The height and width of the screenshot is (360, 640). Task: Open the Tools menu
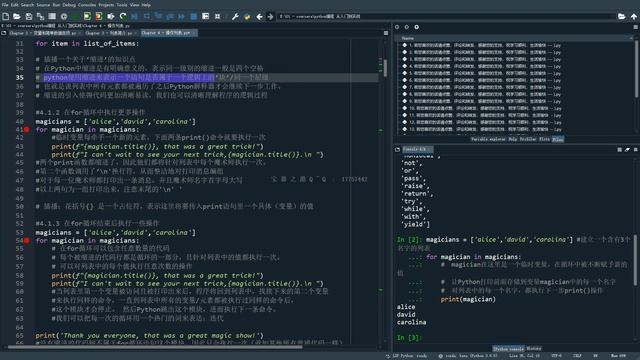click(122, 5)
